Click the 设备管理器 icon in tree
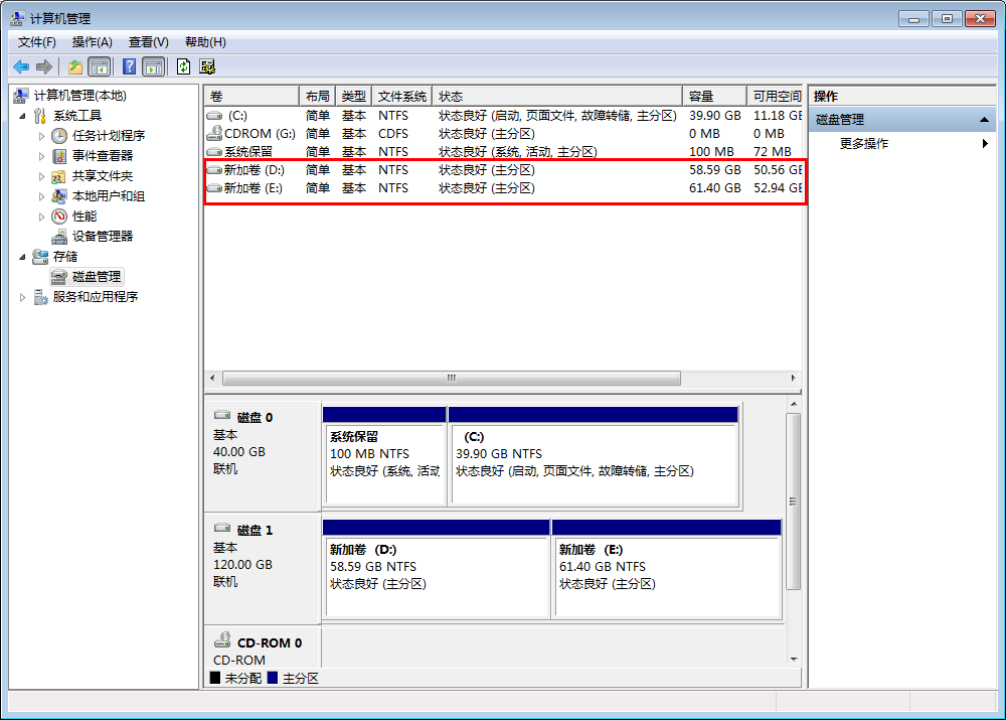This screenshot has height=720, width=1006. pyautogui.click(x=60, y=237)
